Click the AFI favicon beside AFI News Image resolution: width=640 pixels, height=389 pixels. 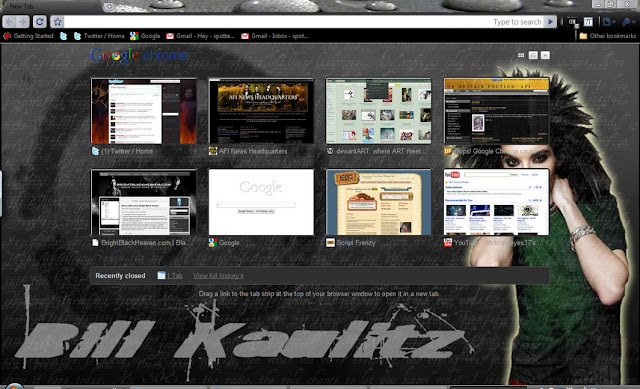click(213, 151)
